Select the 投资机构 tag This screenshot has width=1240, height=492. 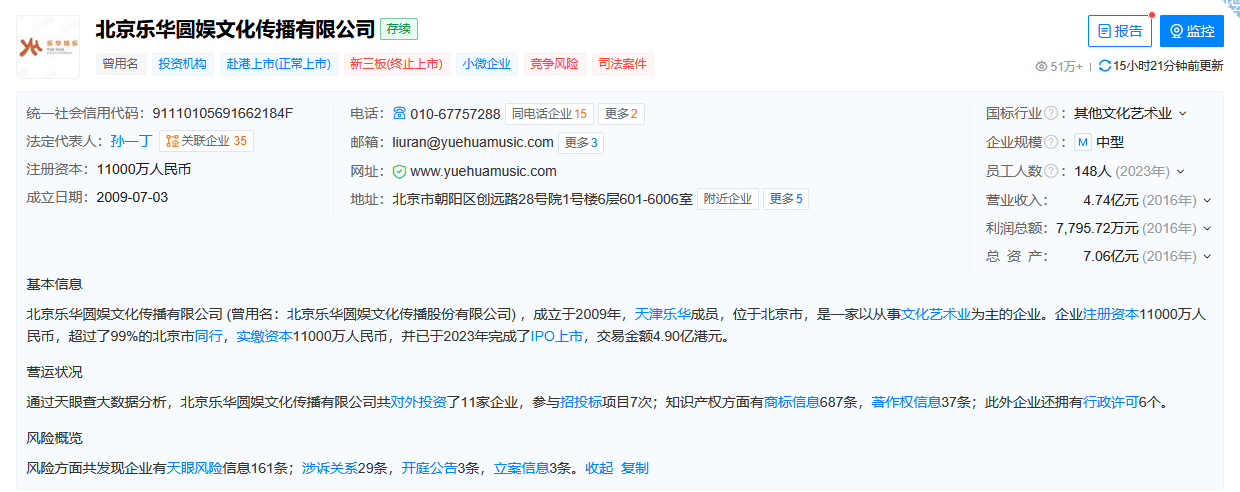(x=182, y=63)
